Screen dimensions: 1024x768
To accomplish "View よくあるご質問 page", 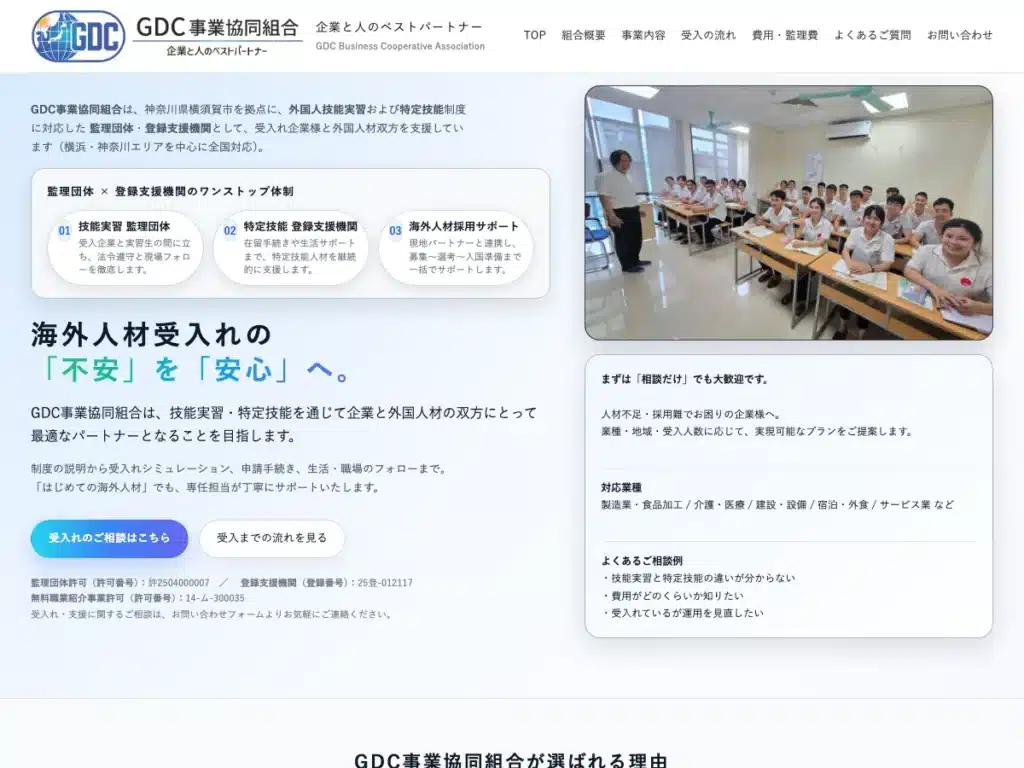I will [872, 35].
